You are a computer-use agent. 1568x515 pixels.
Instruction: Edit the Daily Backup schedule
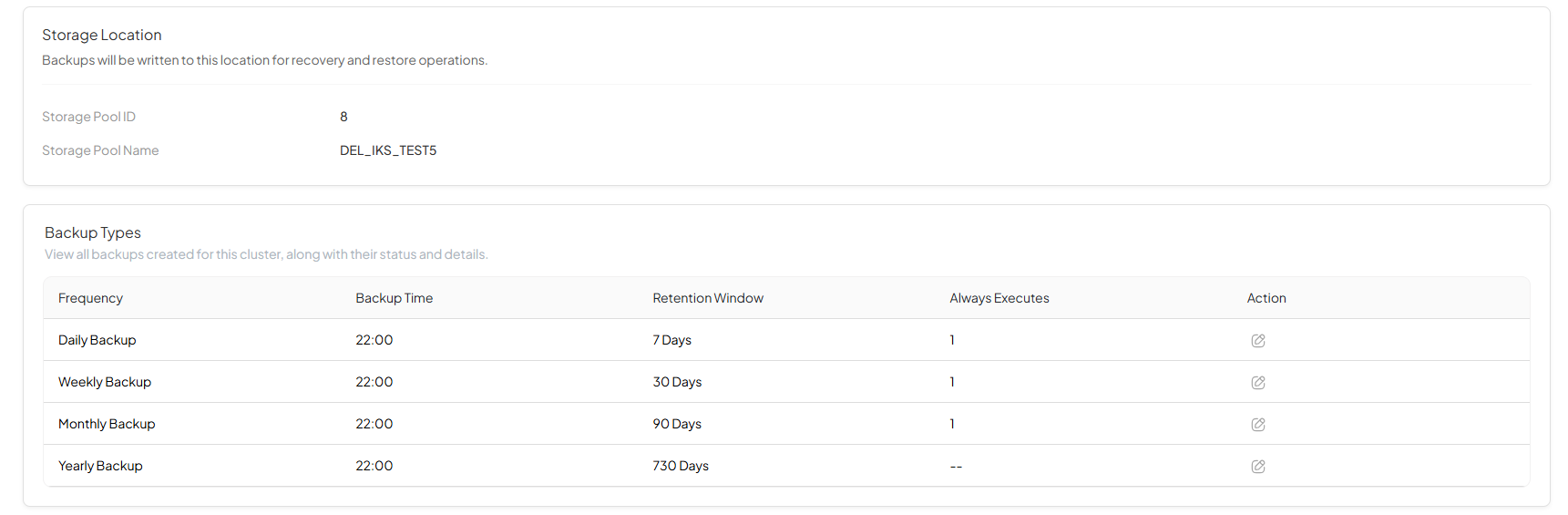coord(1258,340)
